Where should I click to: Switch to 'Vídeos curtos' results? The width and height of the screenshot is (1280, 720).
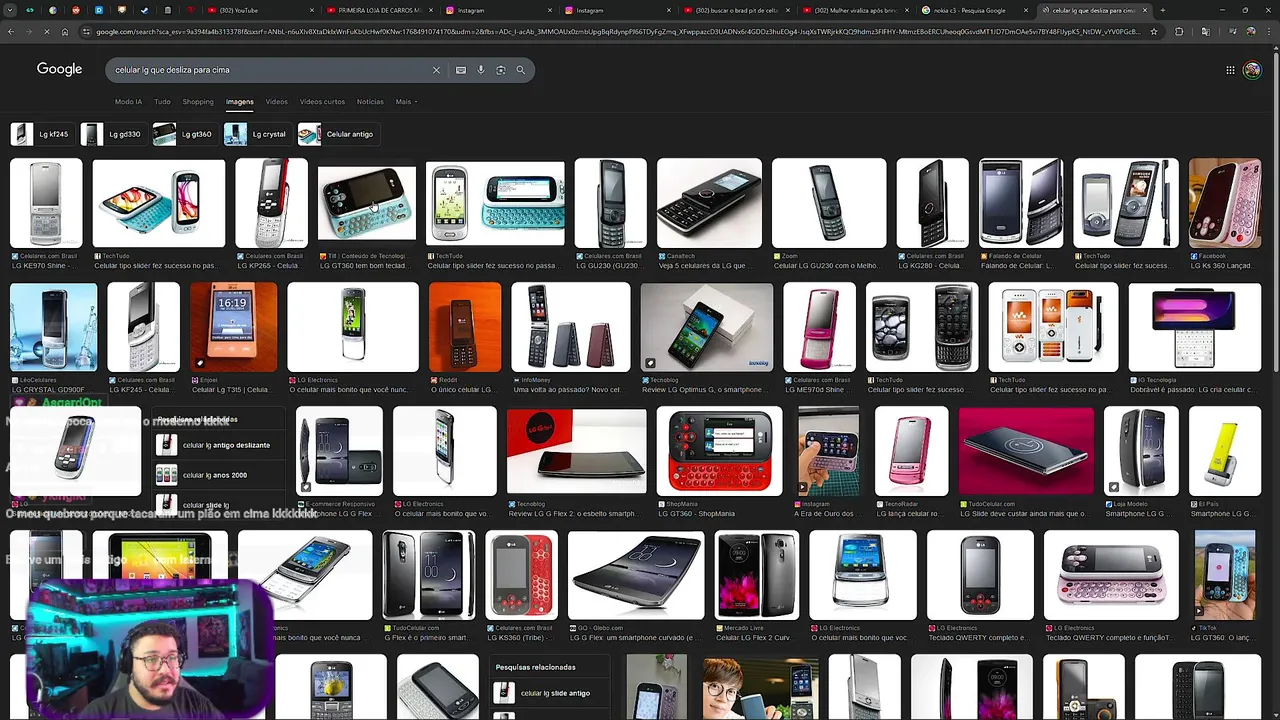pos(322,102)
